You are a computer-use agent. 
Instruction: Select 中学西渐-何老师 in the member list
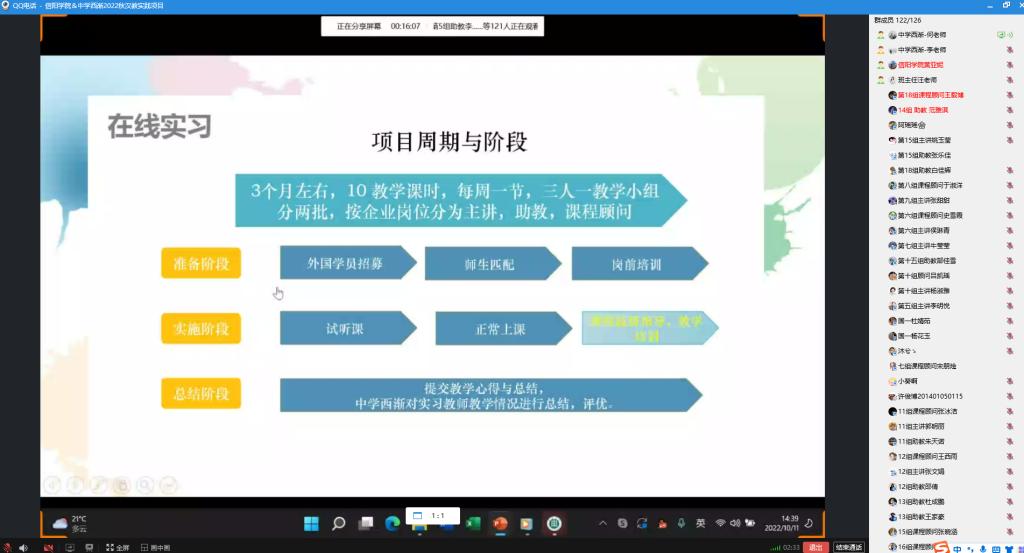coord(921,35)
